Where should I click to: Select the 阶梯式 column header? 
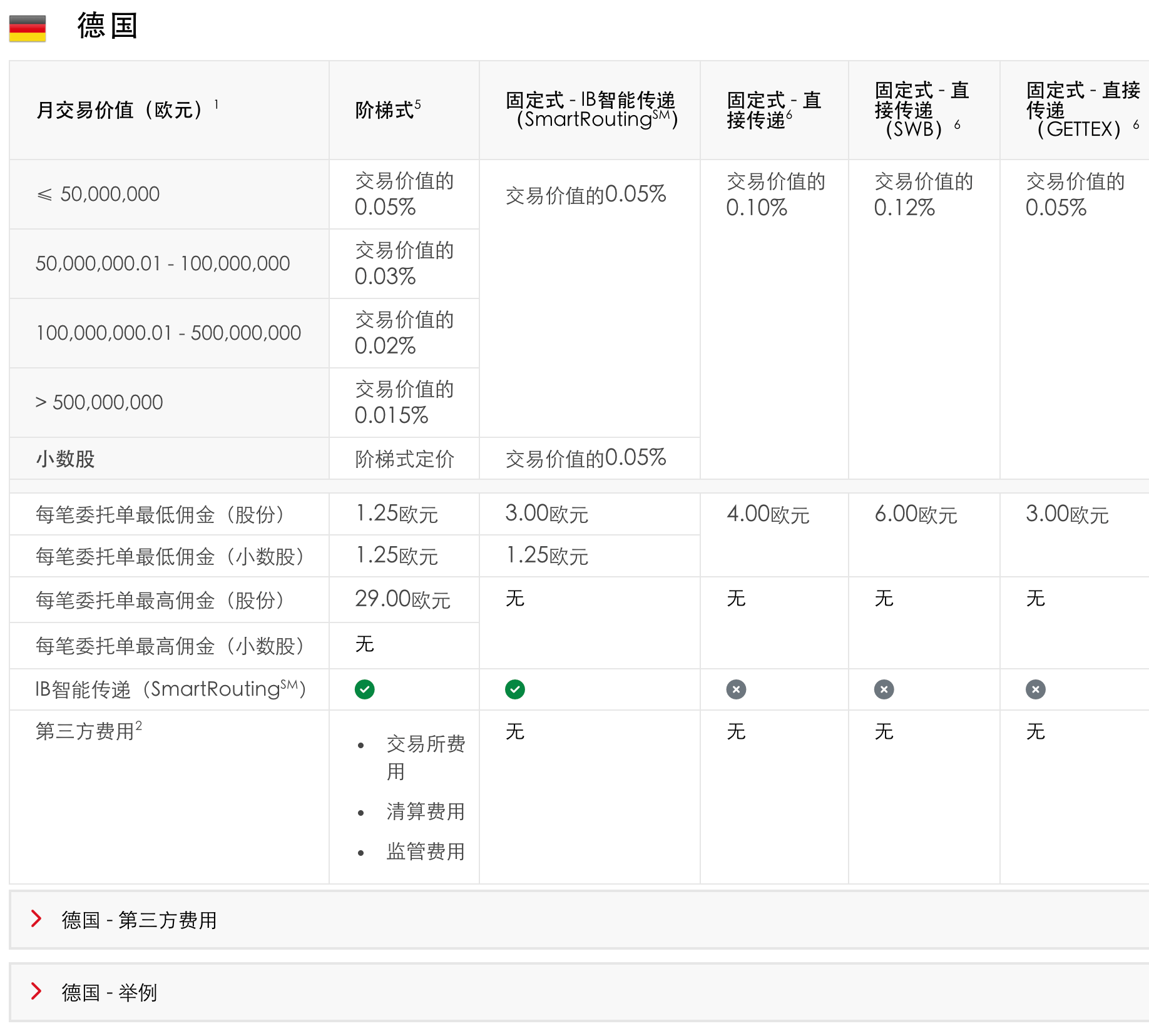coord(384,110)
